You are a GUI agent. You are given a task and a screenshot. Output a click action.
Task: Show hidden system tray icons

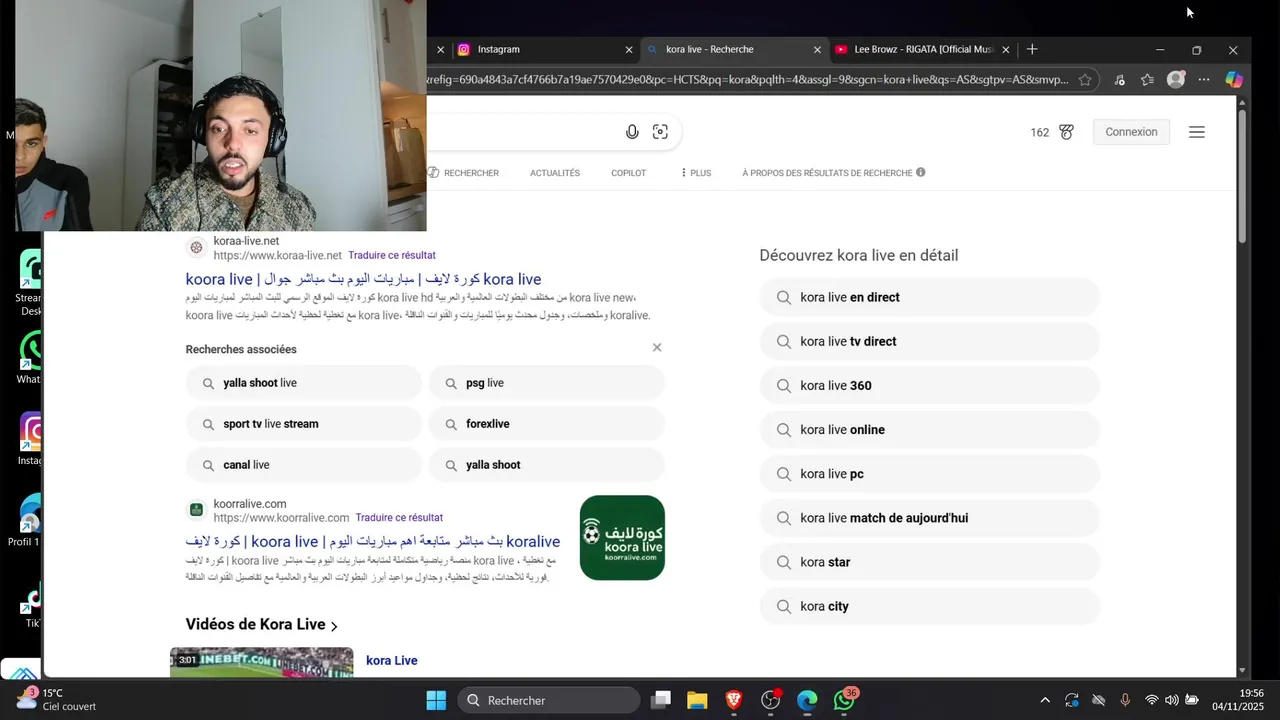tap(1045, 700)
